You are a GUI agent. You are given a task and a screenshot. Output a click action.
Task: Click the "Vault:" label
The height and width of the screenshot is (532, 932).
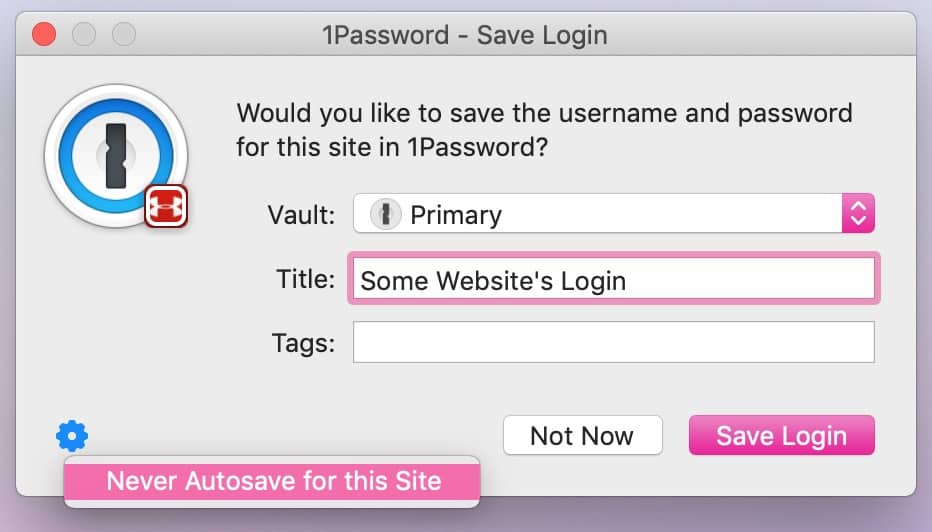[x=301, y=214]
